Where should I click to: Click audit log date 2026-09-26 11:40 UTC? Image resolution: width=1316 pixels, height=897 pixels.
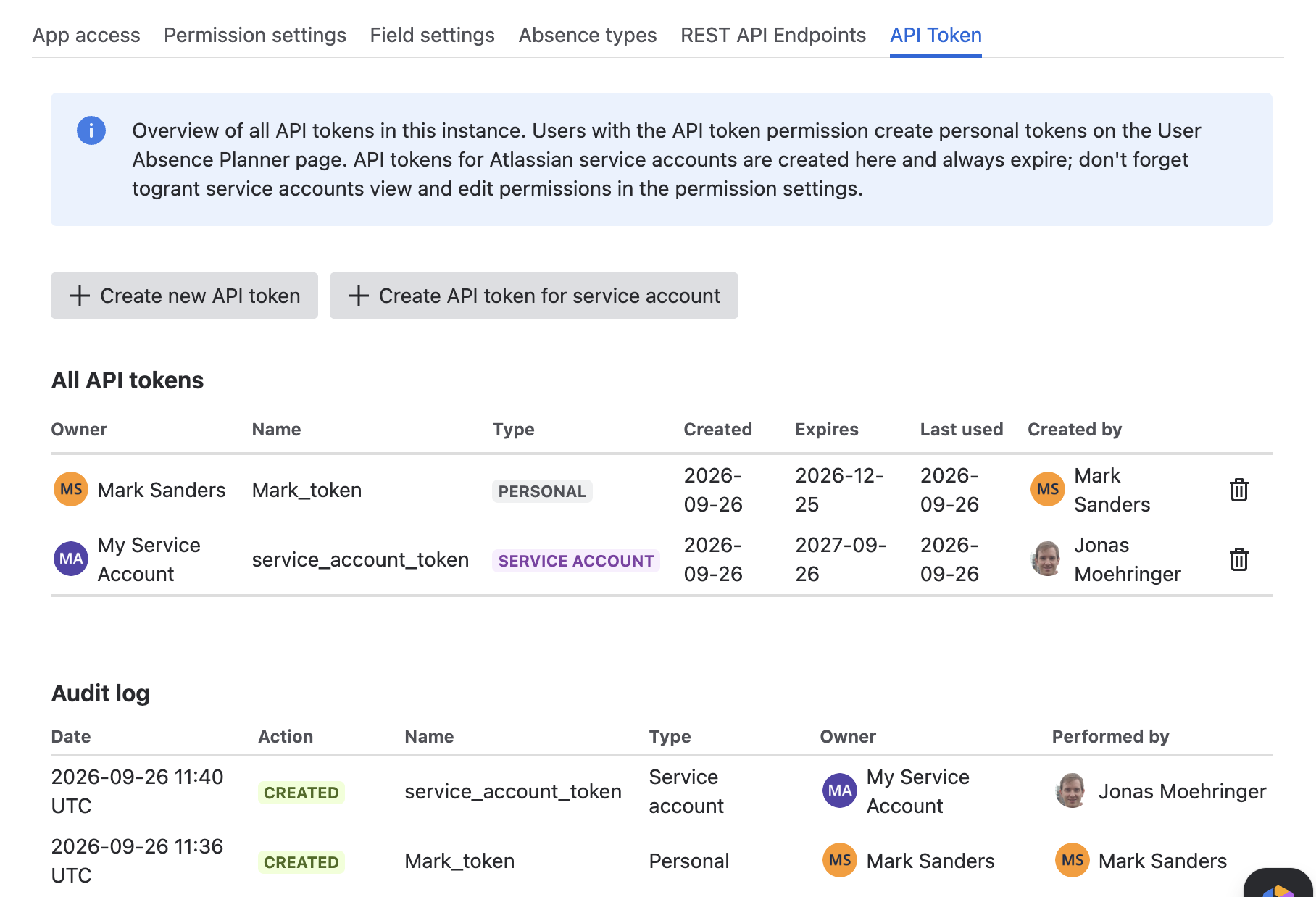pyautogui.click(x=137, y=791)
